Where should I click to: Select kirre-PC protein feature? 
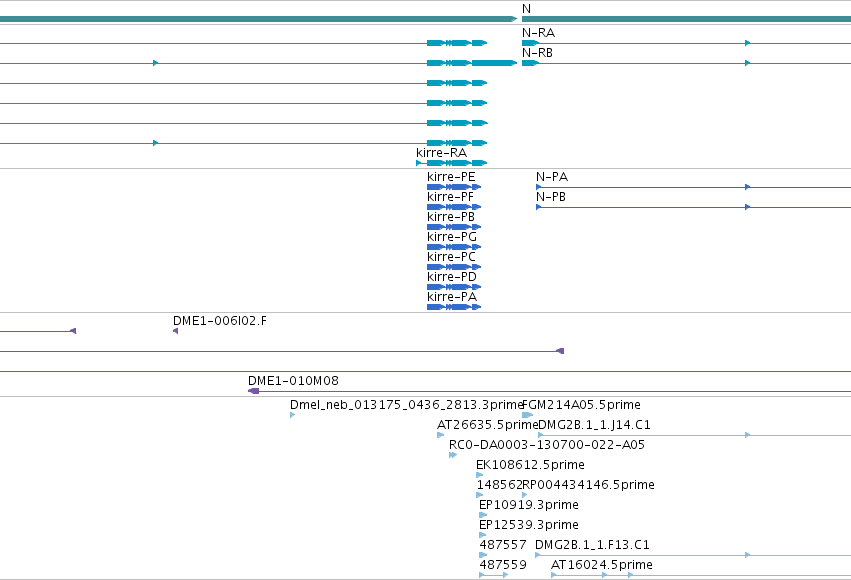pos(454,267)
